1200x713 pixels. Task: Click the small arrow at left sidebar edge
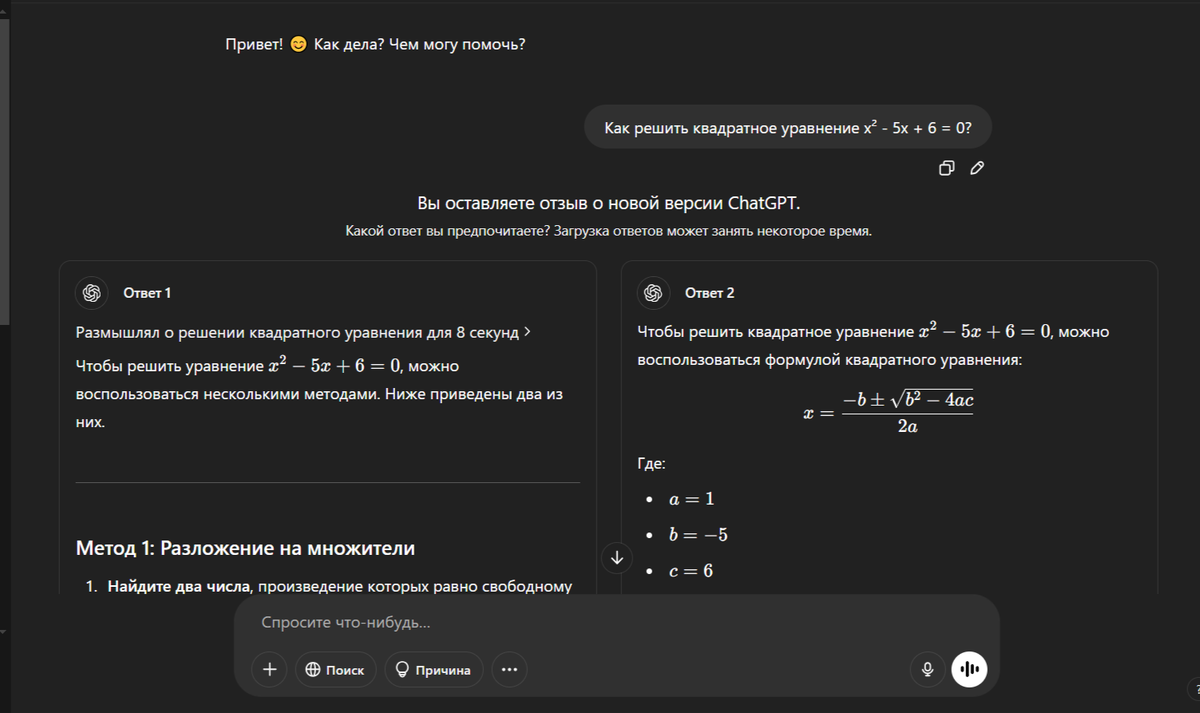pyautogui.click(x=4, y=631)
